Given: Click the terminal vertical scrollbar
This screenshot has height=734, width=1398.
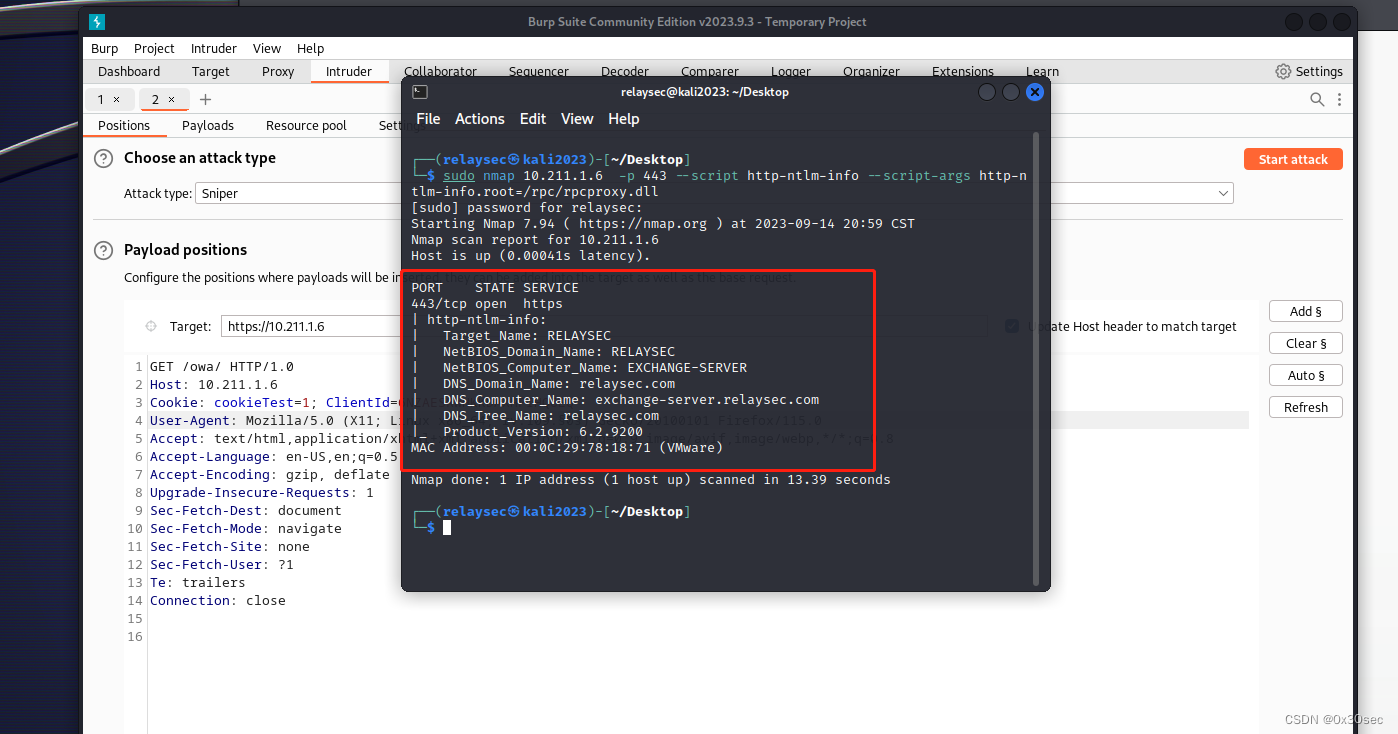Looking at the screenshot, I should [1037, 358].
